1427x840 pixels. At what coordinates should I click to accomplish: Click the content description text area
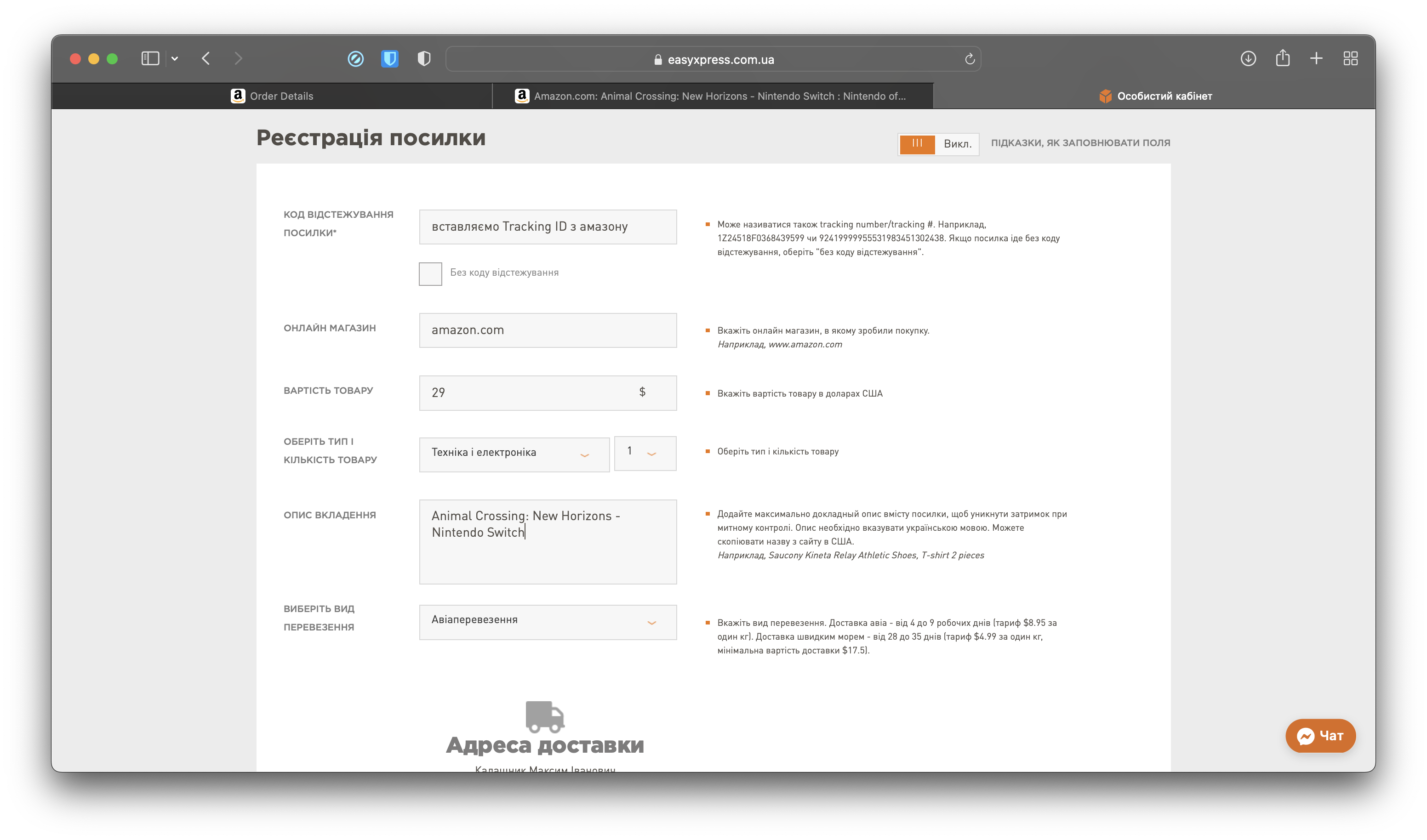tap(548, 542)
